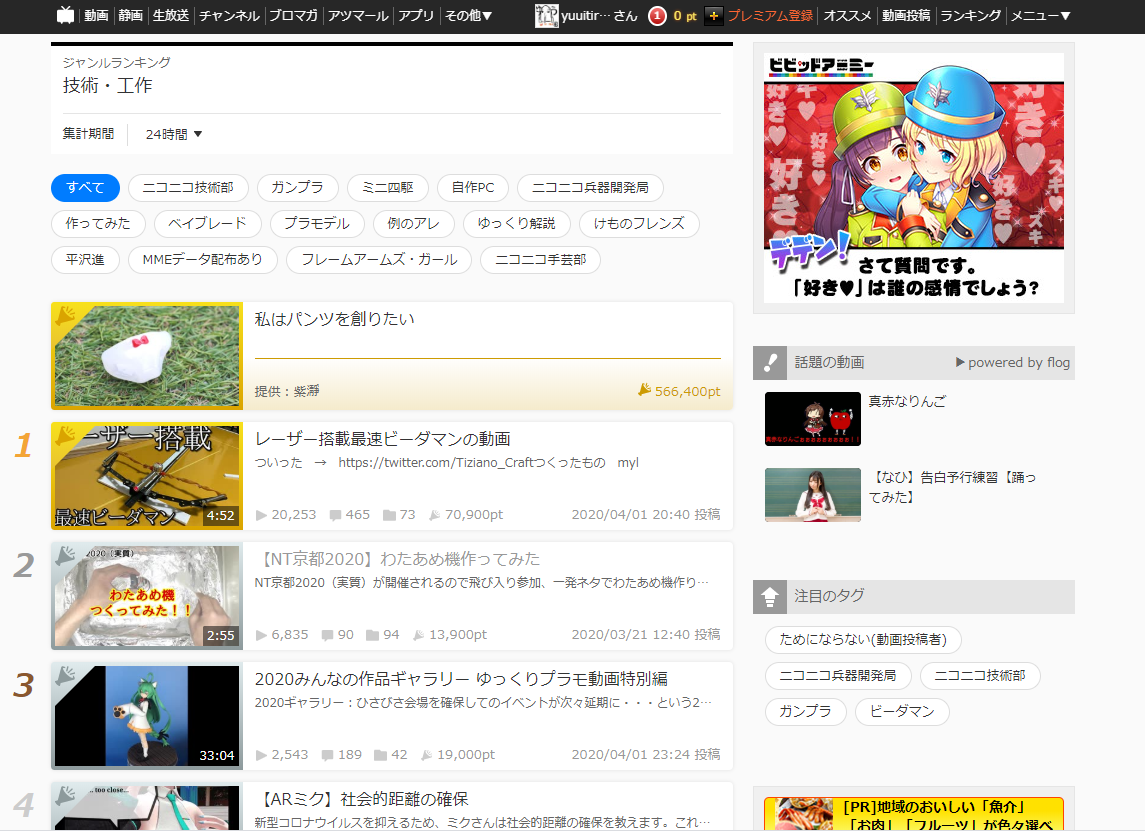Click the powered by flog link
Screen dimensions: 1145x831
coord(1013,362)
